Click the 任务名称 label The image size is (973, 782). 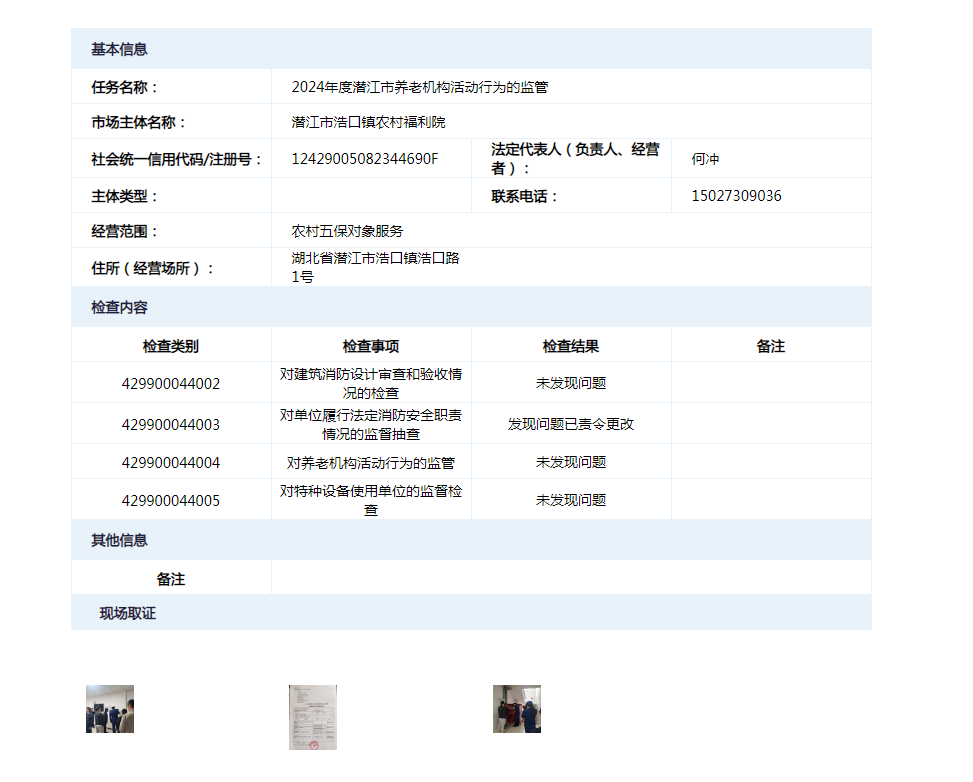(125, 87)
